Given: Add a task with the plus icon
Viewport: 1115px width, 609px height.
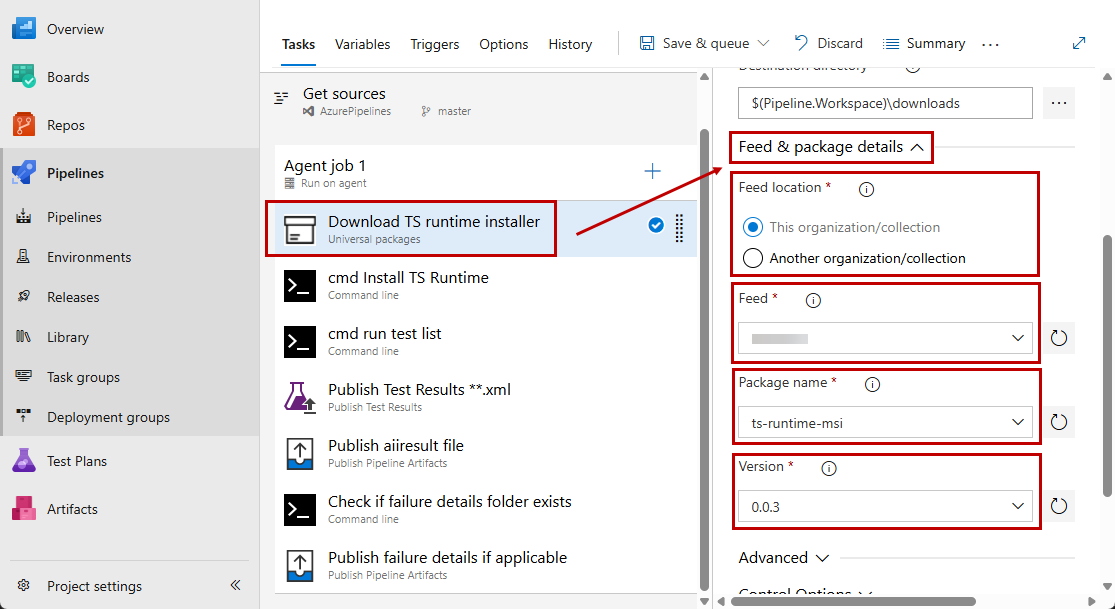Looking at the screenshot, I should (x=652, y=171).
